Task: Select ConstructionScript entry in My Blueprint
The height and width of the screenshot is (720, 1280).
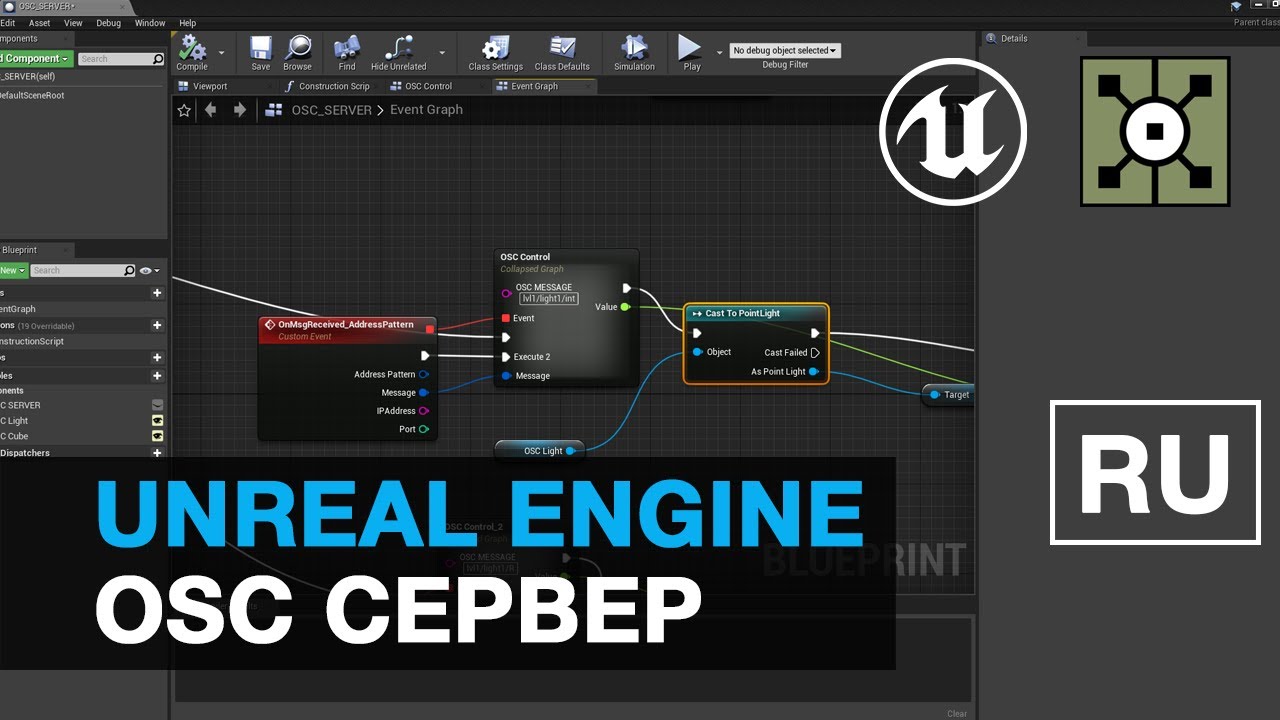Action: point(32,341)
